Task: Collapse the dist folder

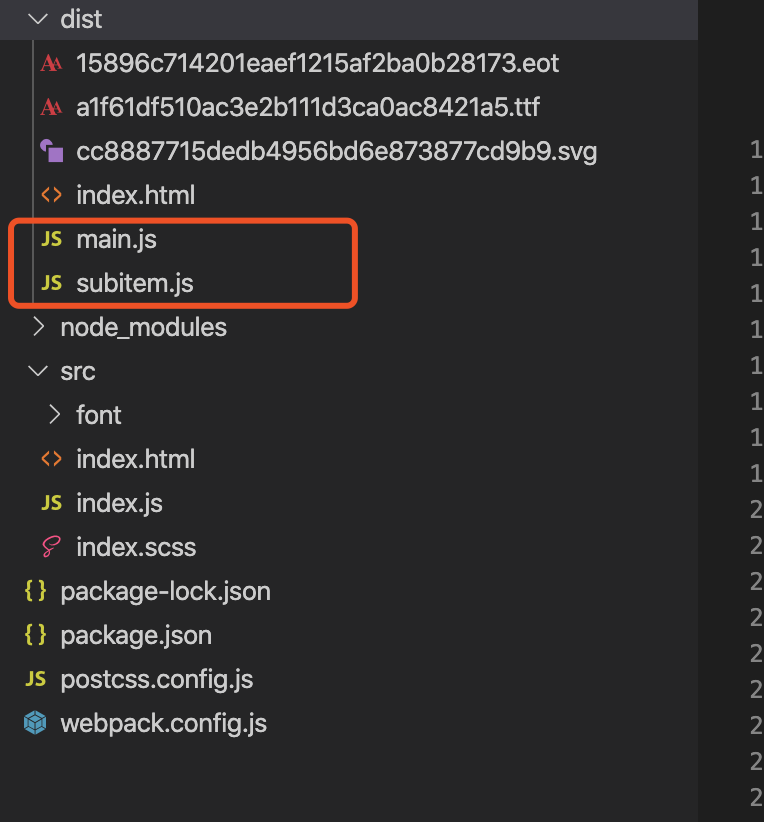Action: pos(38,20)
